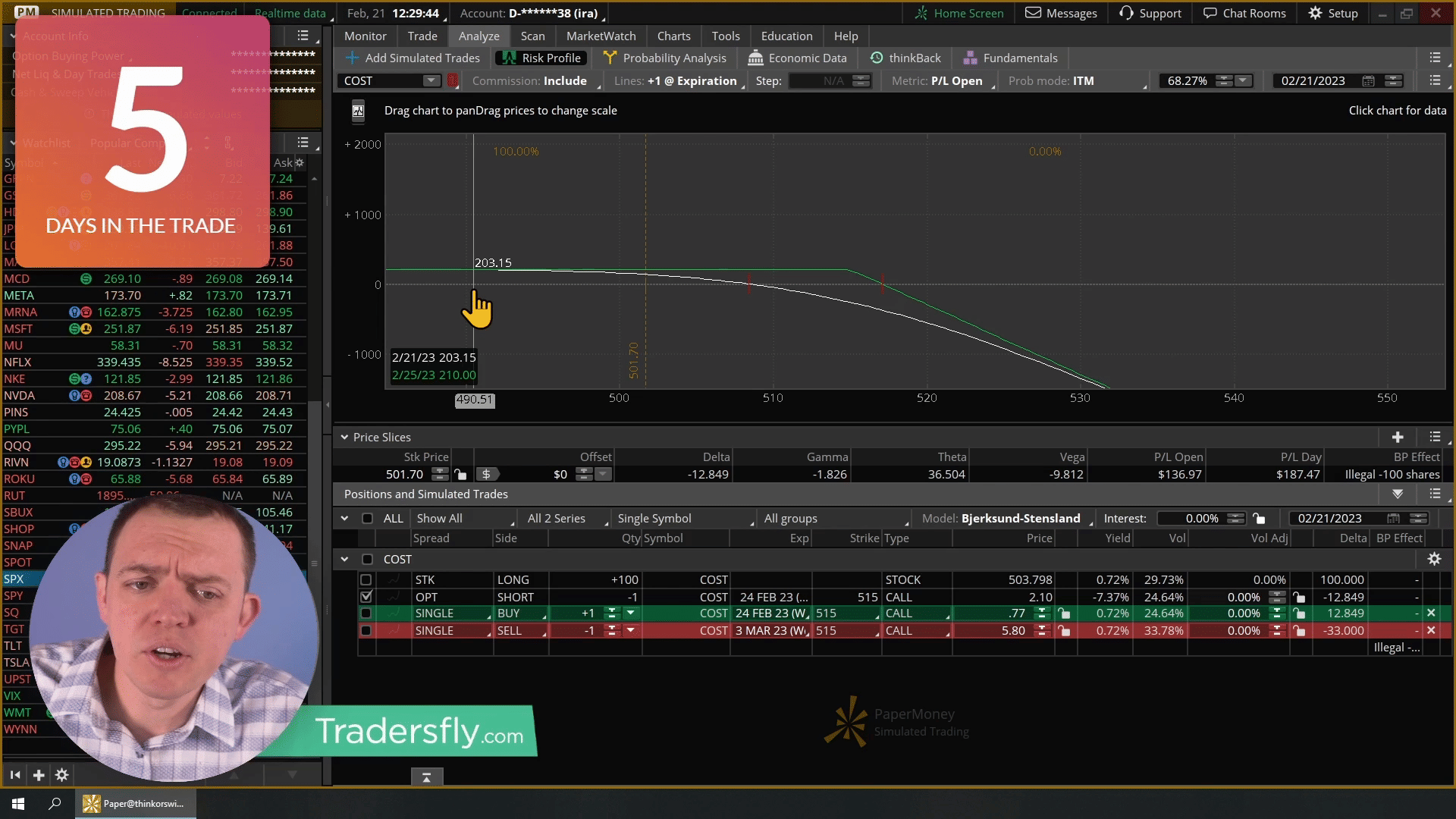Open Support
Image resolution: width=1456 pixels, height=819 pixels.
[1150, 13]
